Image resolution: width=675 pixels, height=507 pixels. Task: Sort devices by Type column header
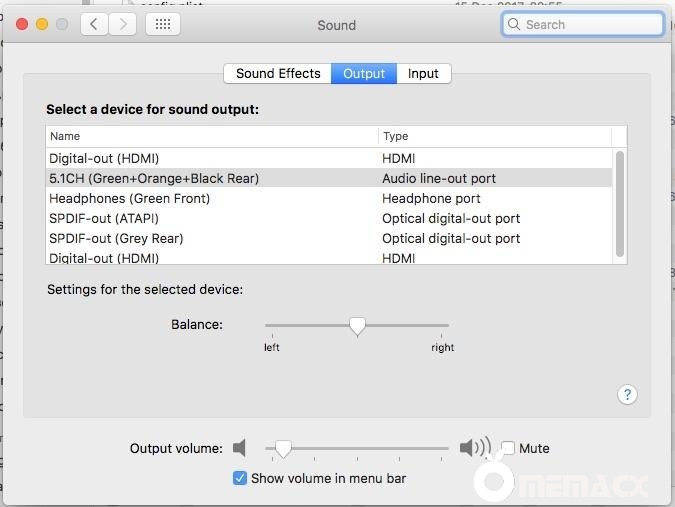(495, 136)
